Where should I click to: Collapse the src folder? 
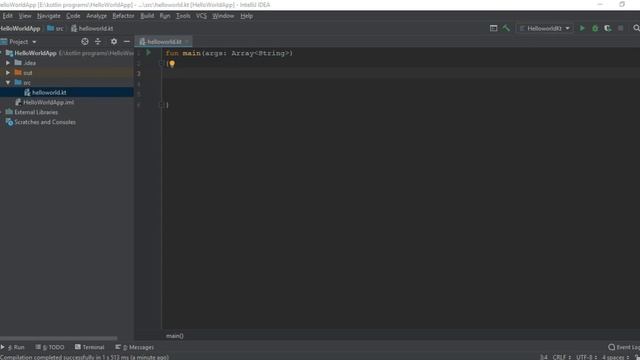pos(8,82)
